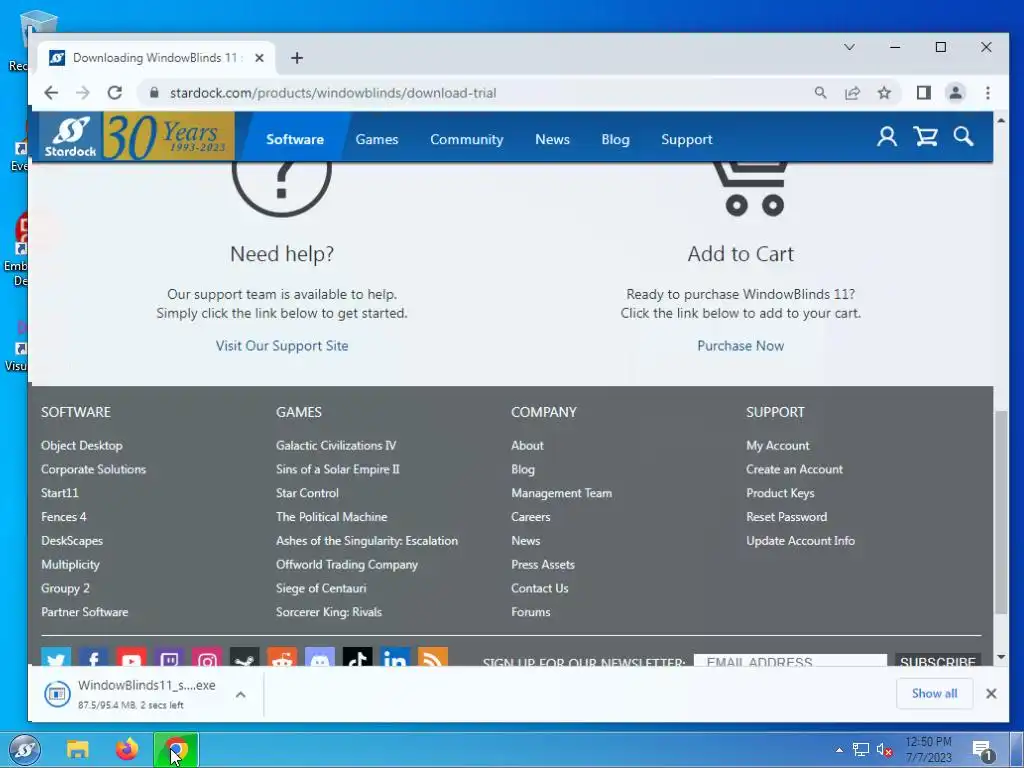Image resolution: width=1024 pixels, height=768 pixels.
Task: Open the Chrome three-dot menu
Action: [x=987, y=93]
